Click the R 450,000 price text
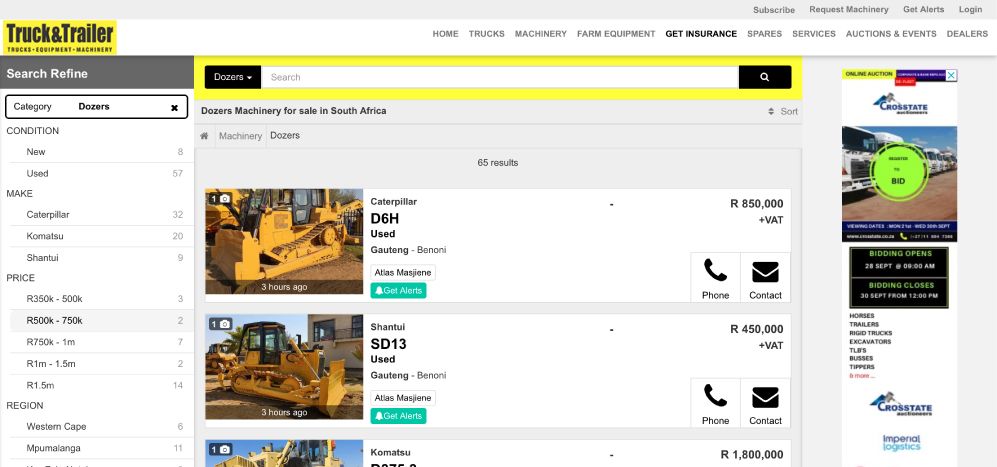Screen dimensions: 997x467 tap(757, 330)
